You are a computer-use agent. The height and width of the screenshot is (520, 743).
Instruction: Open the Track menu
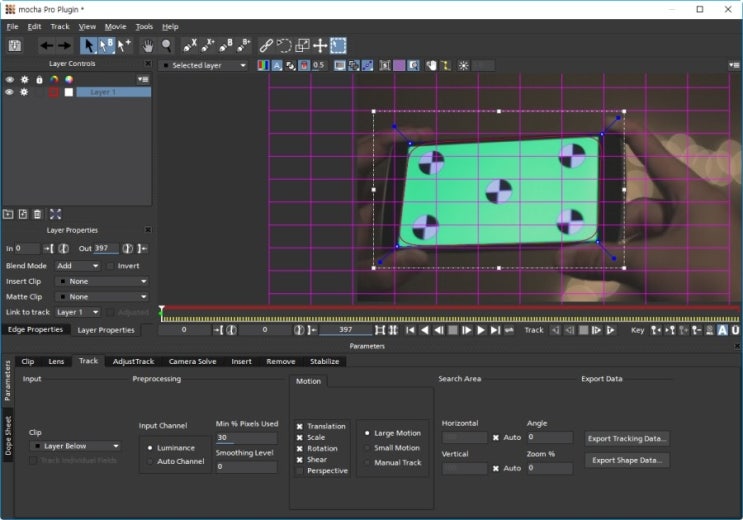coord(60,27)
